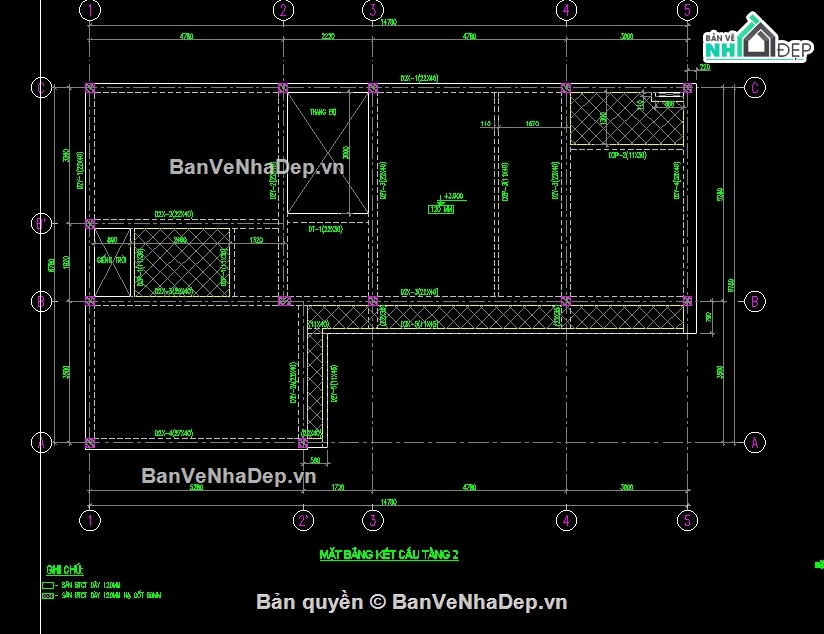Viewport: 824px width, 634px height.
Task: Select the '+3.900' elevation marker
Action: point(453,196)
